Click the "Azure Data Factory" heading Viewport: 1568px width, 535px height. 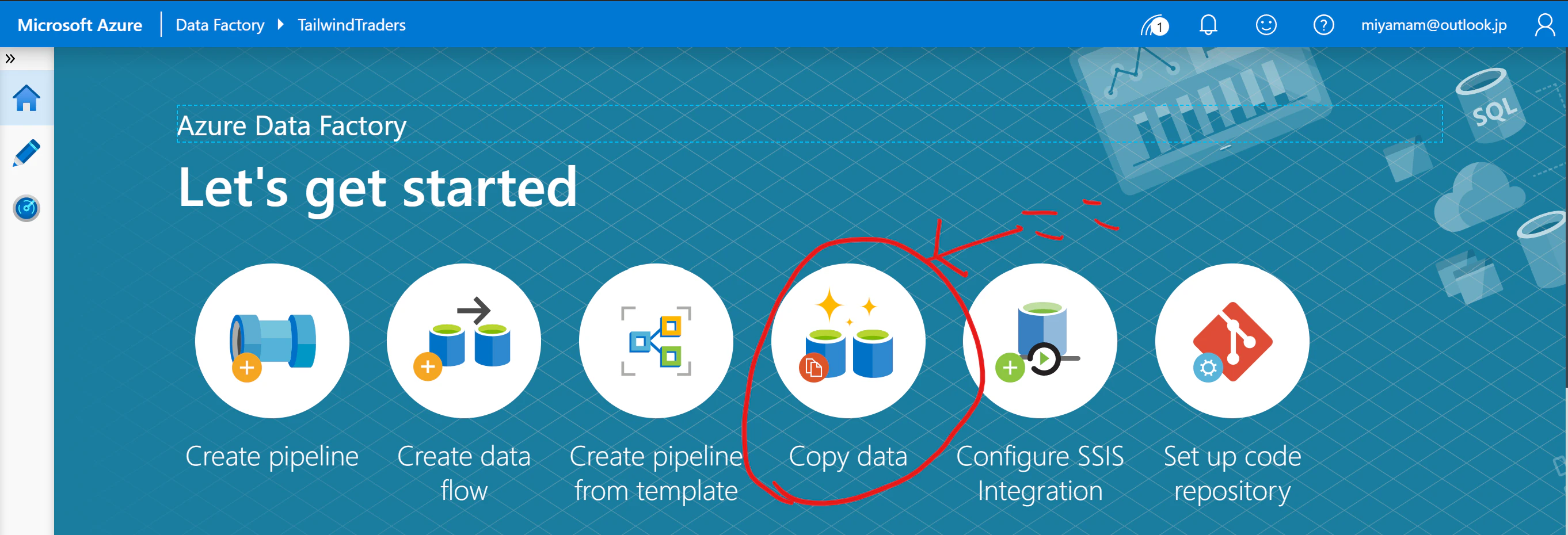(x=292, y=126)
